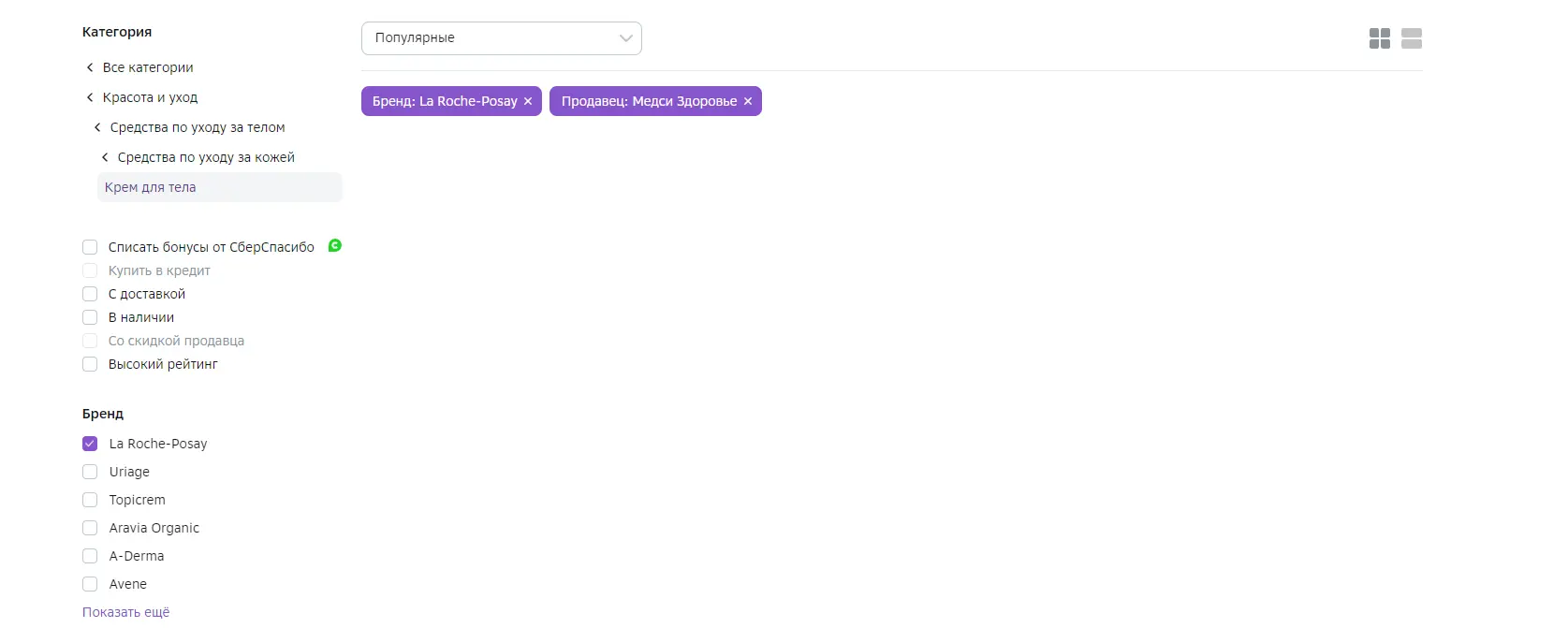This screenshot has width=1568, height=628.
Task: Remove the La Roche-Posay brand filter chip
Action: 528,101
